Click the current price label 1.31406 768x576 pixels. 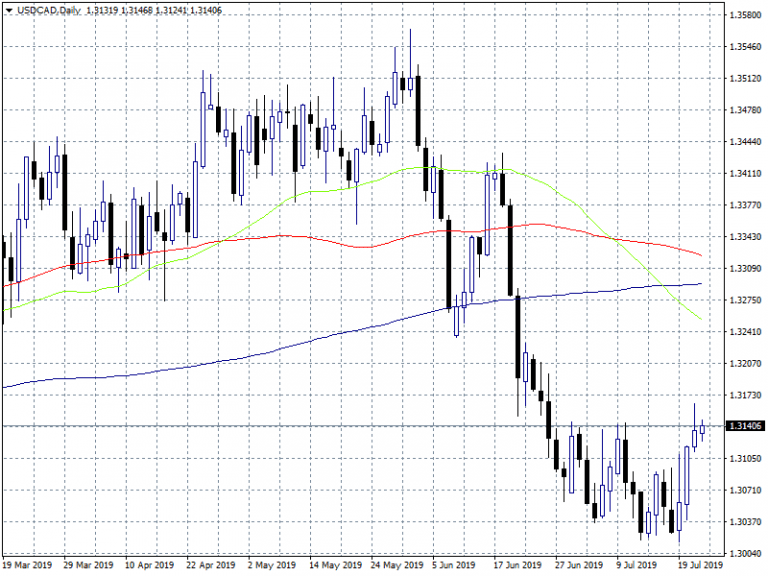[741, 426]
